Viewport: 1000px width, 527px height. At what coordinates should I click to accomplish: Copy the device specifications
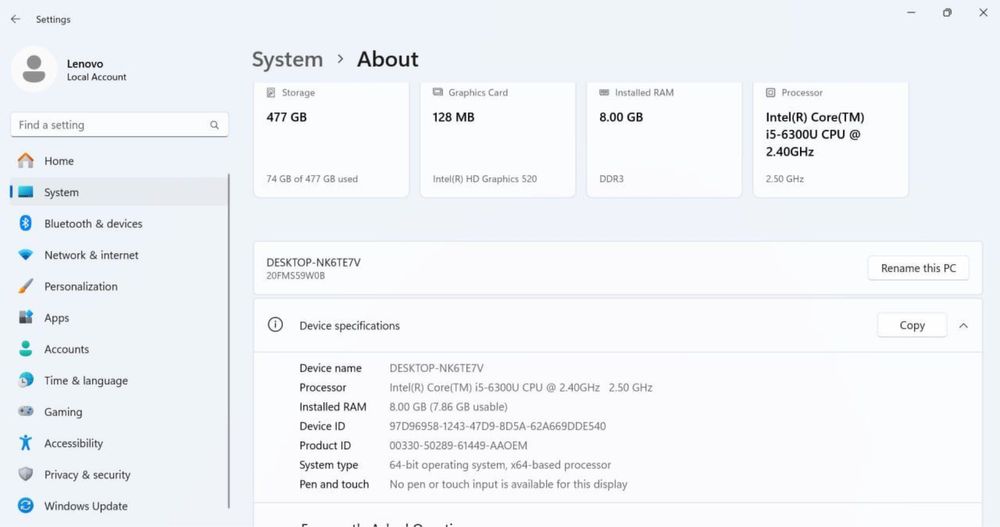pyautogui.click(x=912, y=325)
